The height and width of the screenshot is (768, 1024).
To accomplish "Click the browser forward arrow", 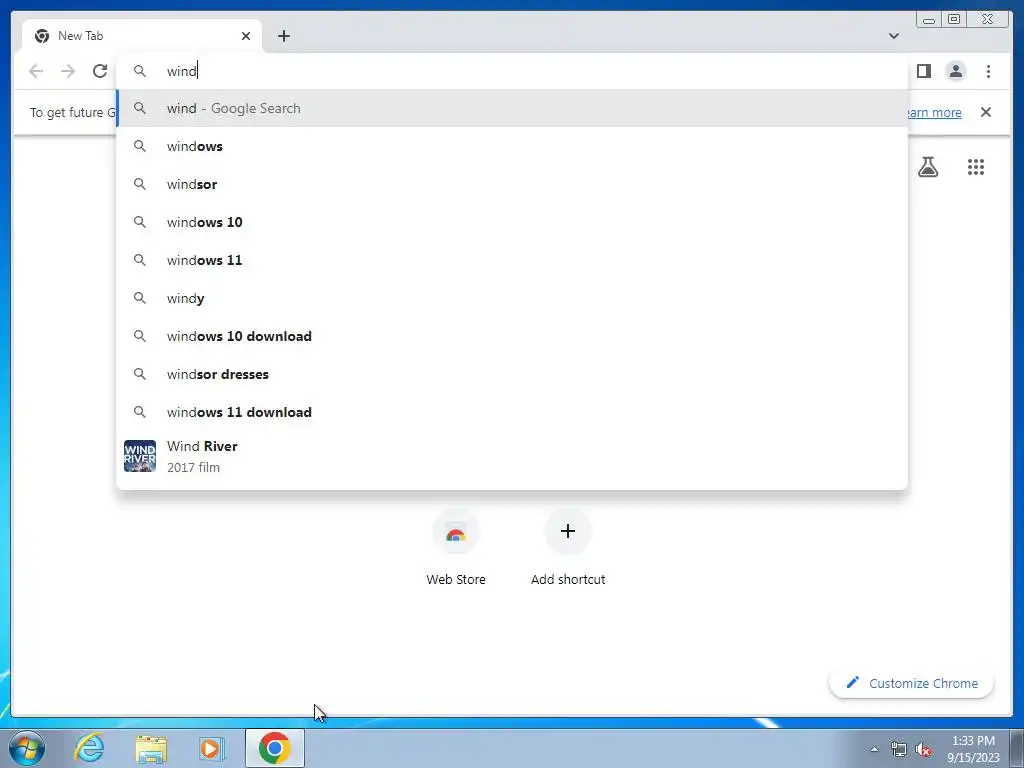I will [x=68, y=71].
